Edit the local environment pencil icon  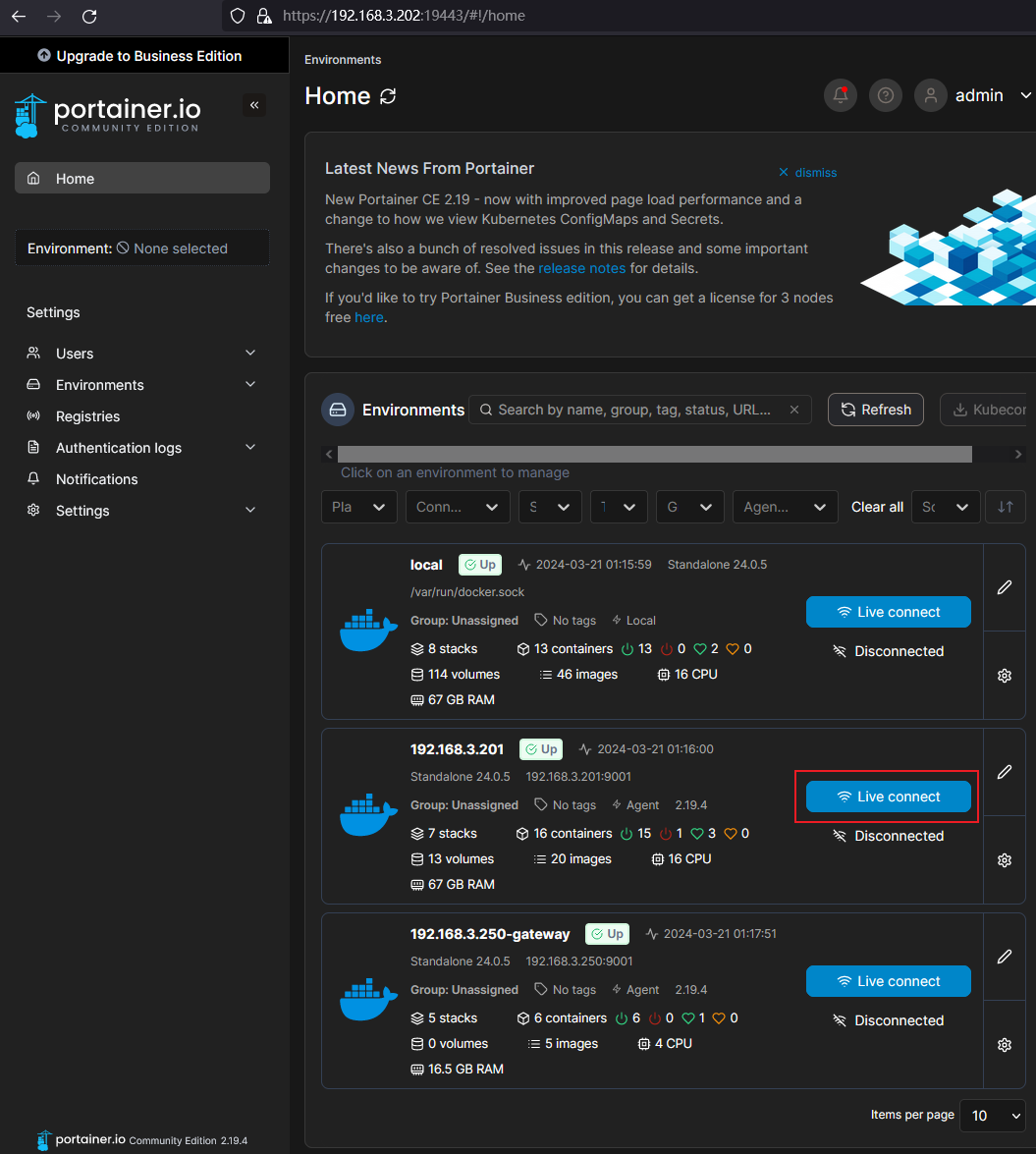click(x=1005, y=587)
